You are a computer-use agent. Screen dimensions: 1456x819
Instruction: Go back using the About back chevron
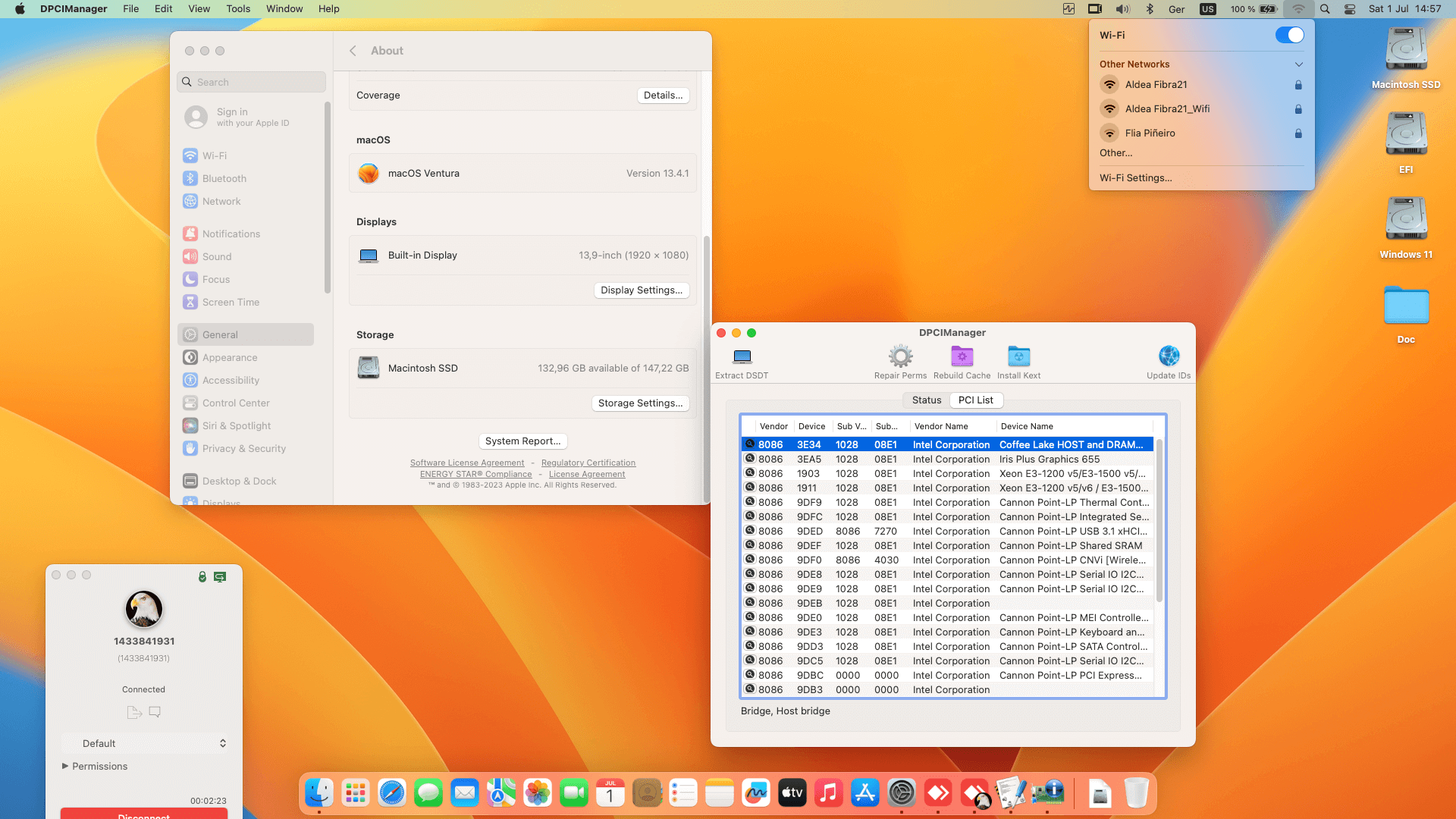tap(353, 51)
